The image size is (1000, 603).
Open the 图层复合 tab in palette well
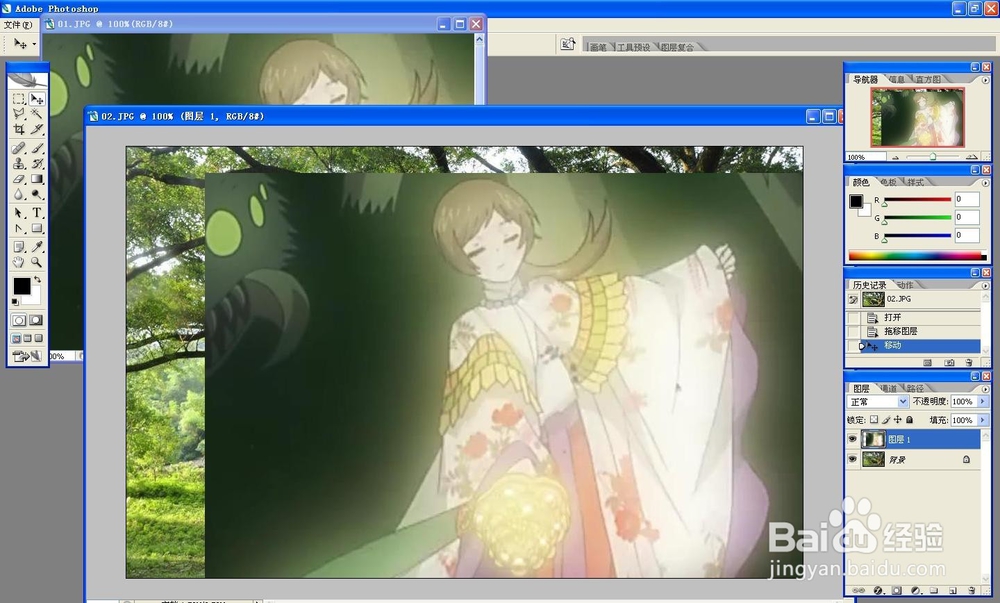tap(677, 47)
